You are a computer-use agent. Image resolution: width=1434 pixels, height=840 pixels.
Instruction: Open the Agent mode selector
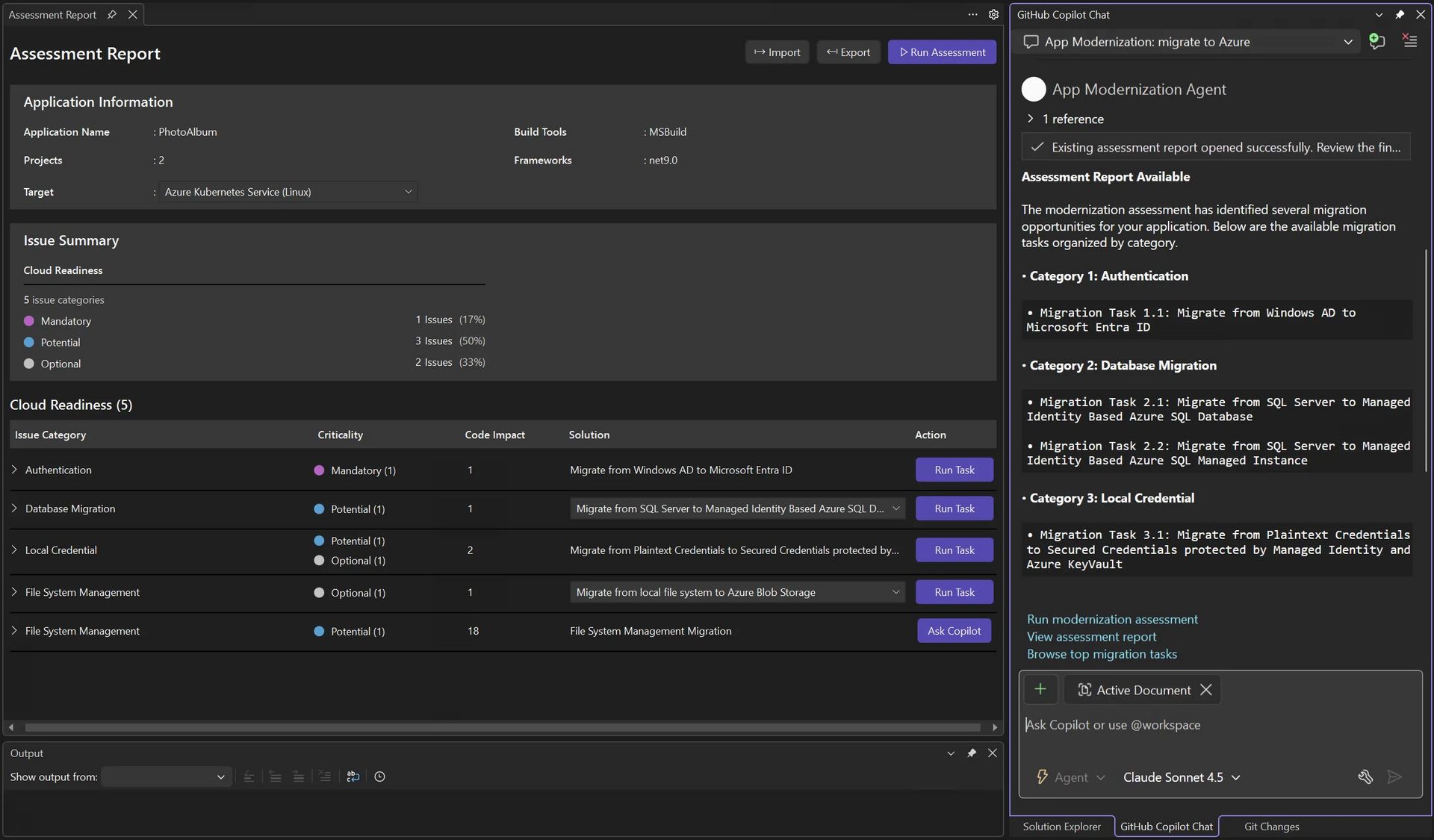click(x=1071, y=777)
